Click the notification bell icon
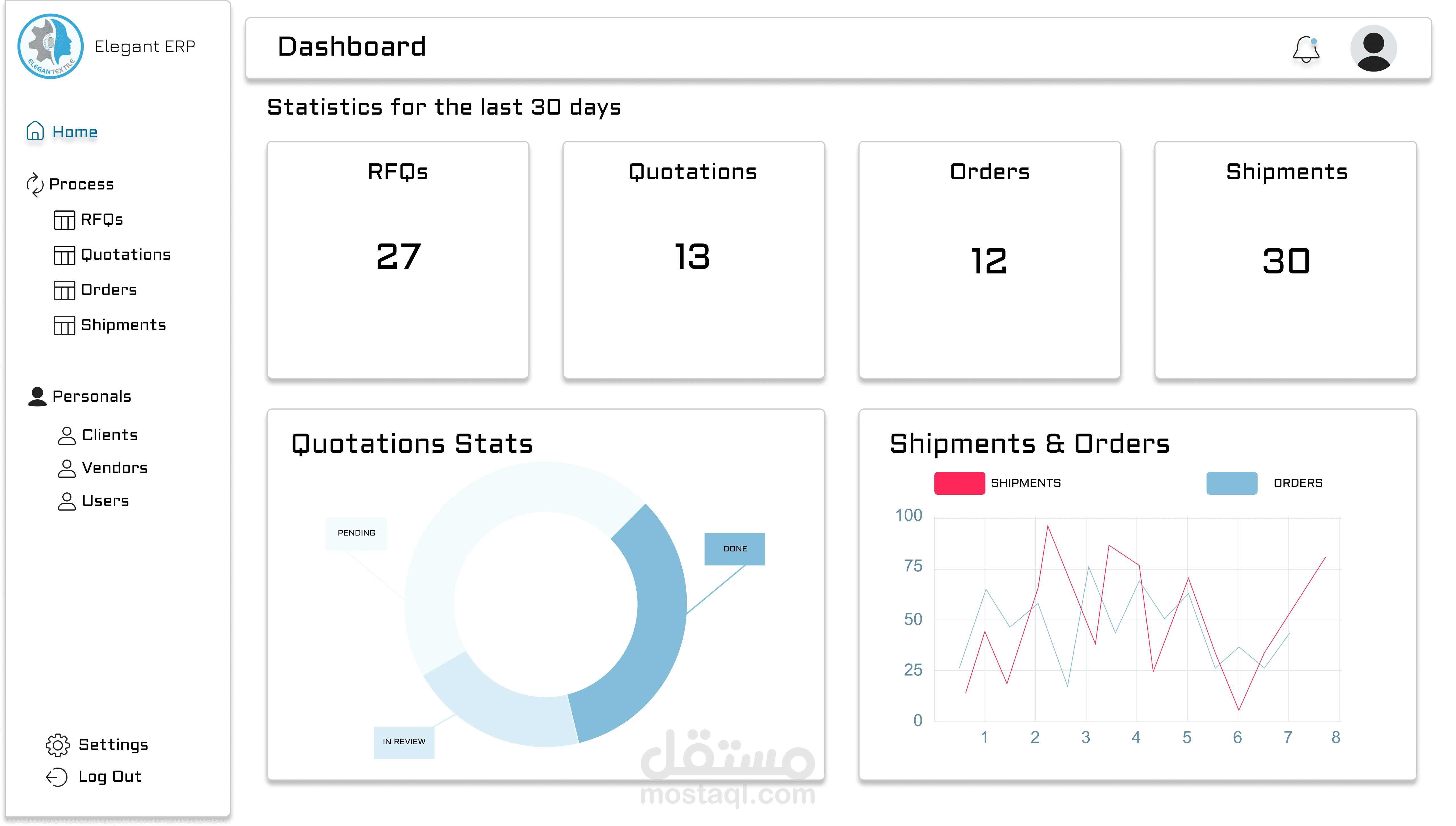Screen dimensions: 1456x826 pyautogui.click(x=1306, y=49)
